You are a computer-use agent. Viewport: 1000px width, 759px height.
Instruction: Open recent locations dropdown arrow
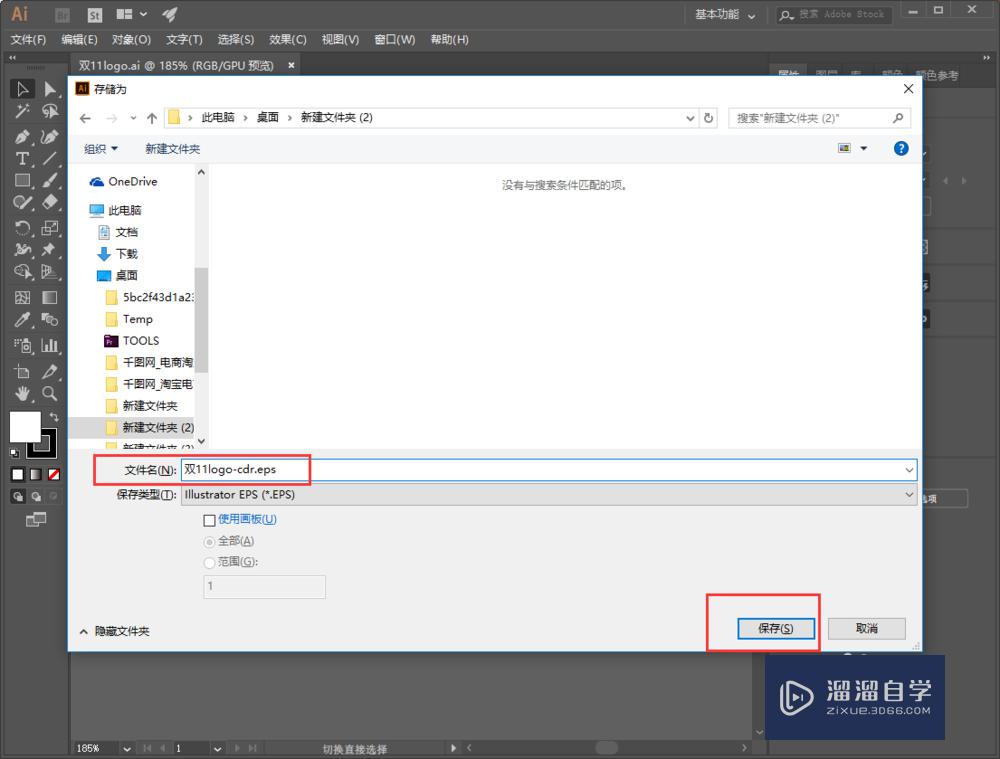pyautogui.click(x=133, y=118)
